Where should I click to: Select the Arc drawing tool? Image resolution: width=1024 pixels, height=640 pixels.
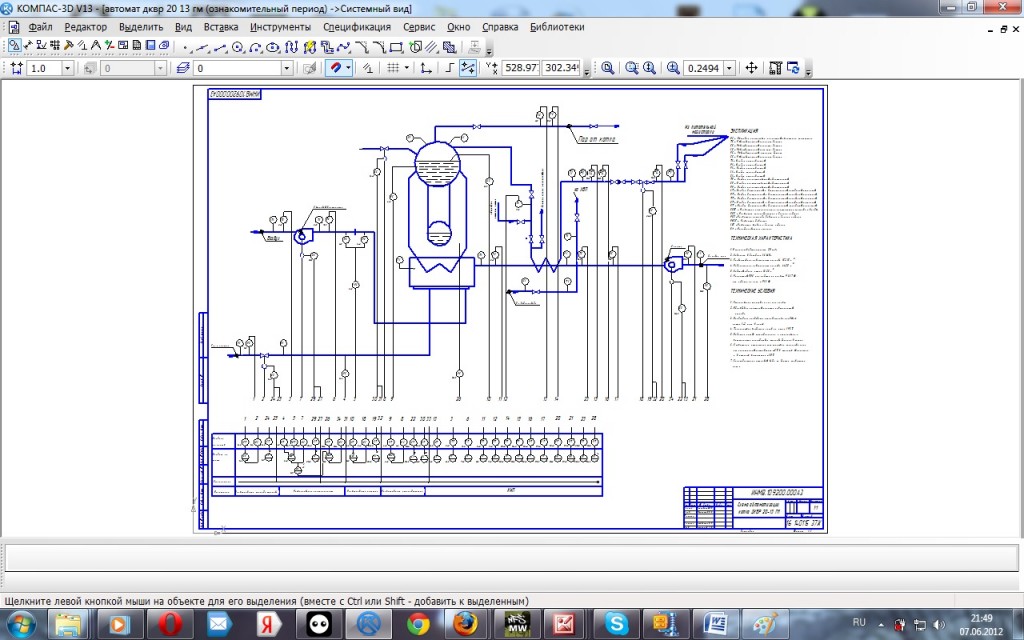click(255, 47)
